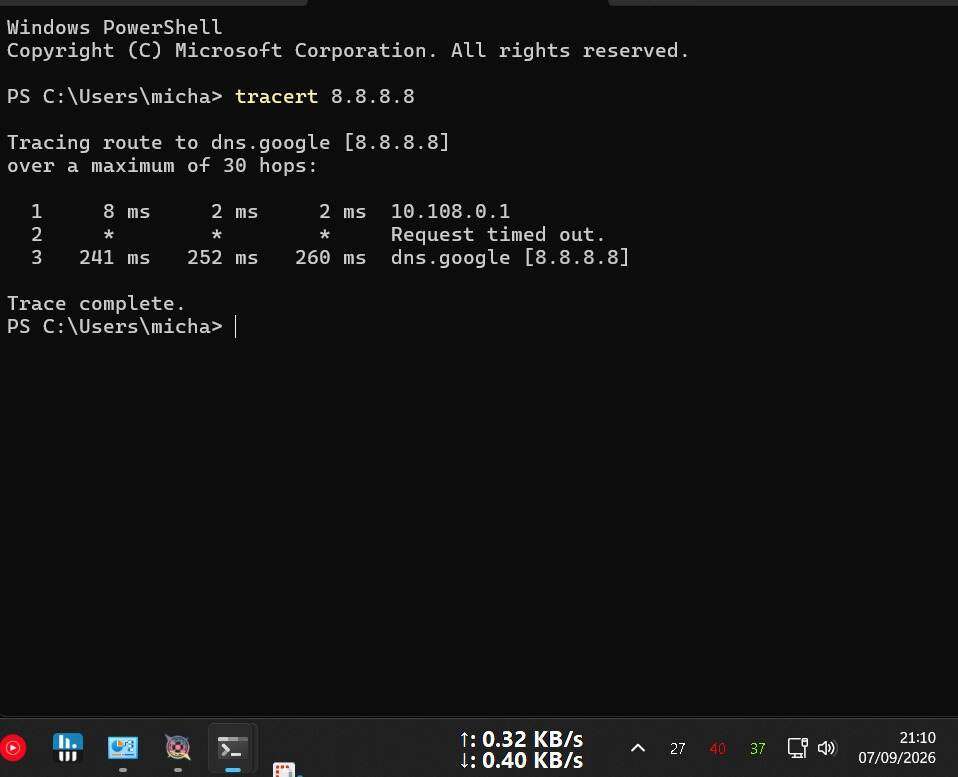
Task: Click the network speed KB/s taskbar widget
Action: pyautogui.click(x=521, y=750)
